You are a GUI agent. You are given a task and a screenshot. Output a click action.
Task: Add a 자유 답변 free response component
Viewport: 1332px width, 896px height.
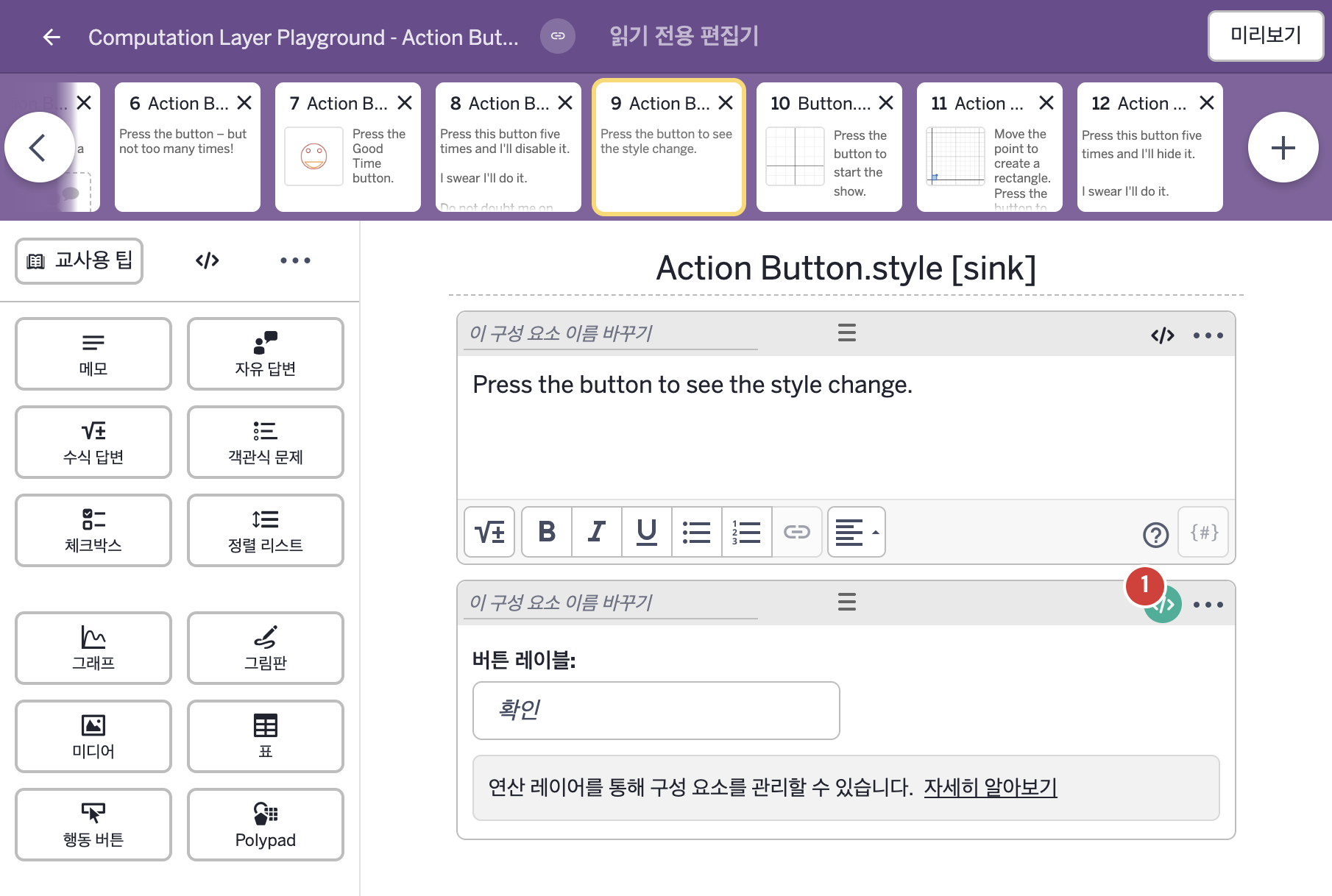click(x=266, y=354)
